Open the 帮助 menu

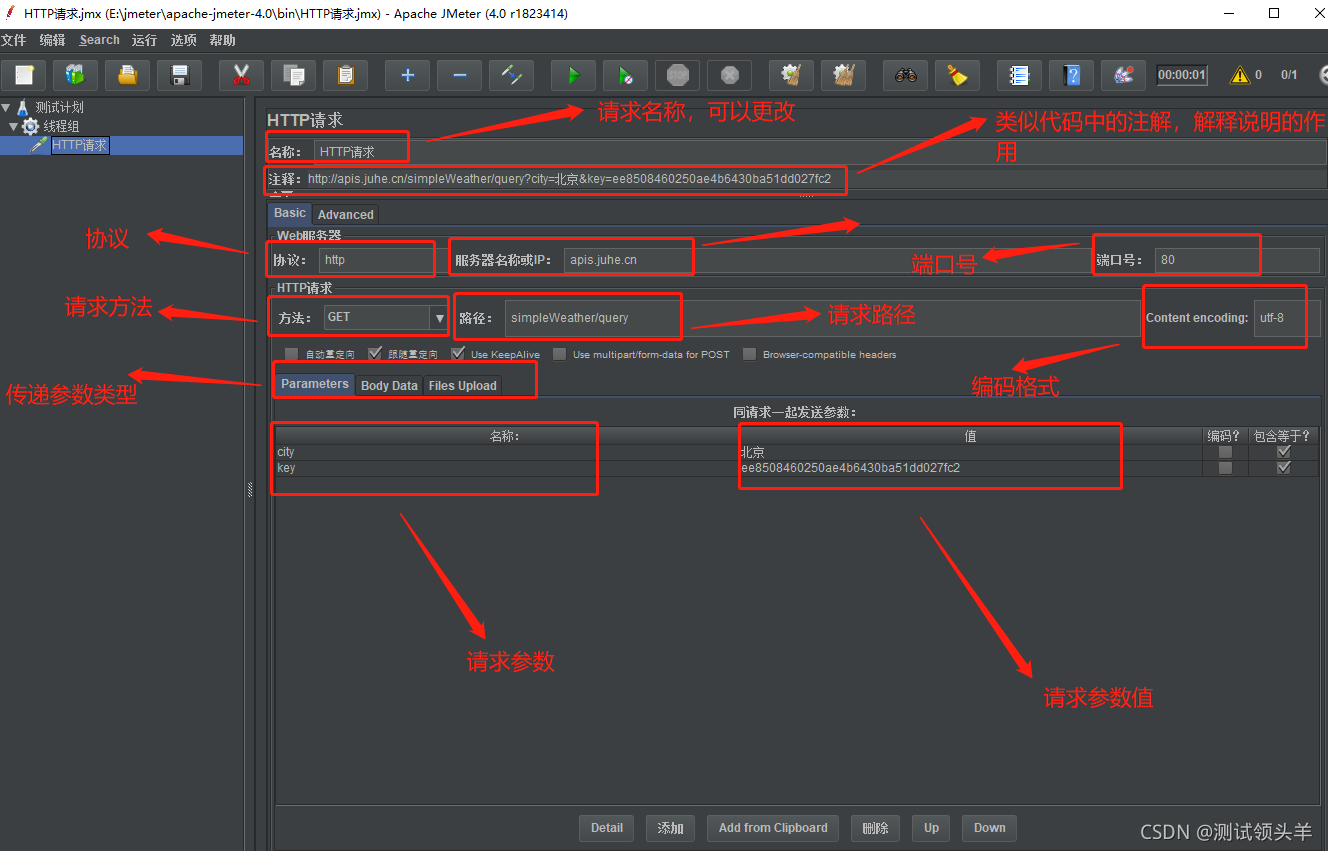point(222,40)
